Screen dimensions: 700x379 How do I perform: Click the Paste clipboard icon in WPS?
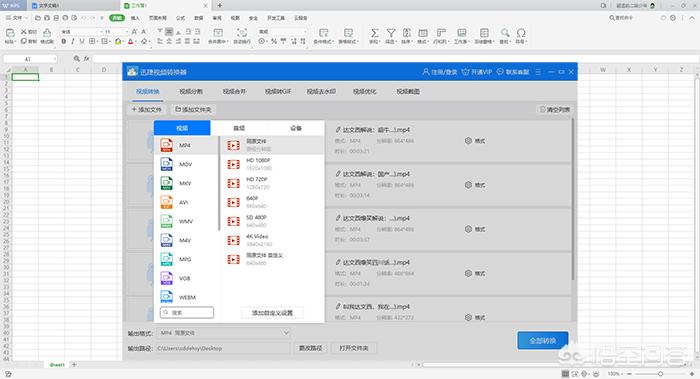[10, 33]
